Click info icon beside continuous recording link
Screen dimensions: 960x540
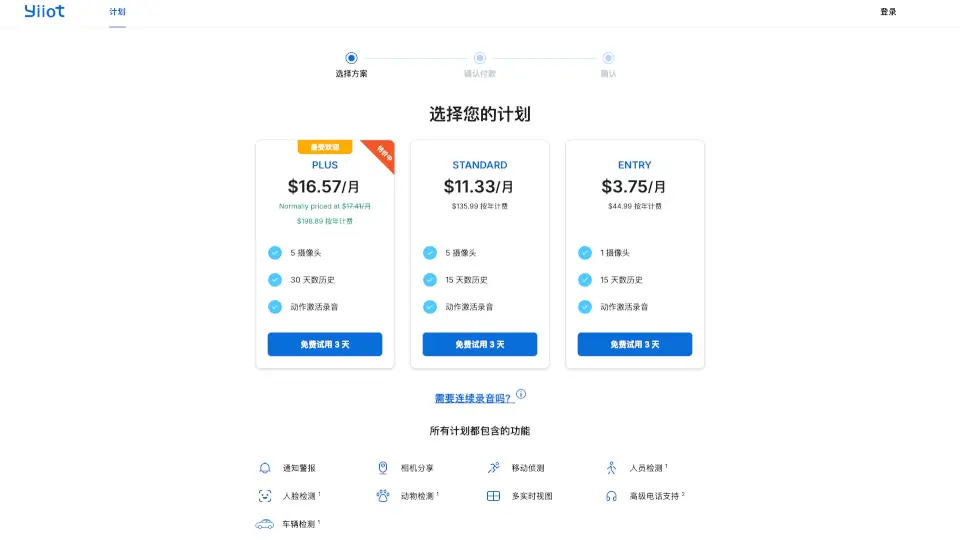pyautogui.click(x=521, y=394)
